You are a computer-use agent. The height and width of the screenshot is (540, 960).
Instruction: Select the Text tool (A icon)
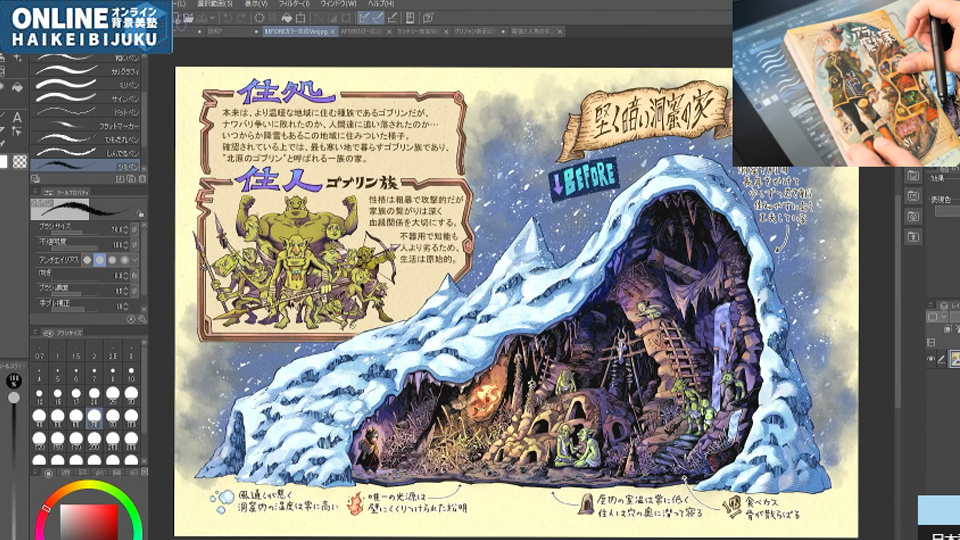(18, 118)
